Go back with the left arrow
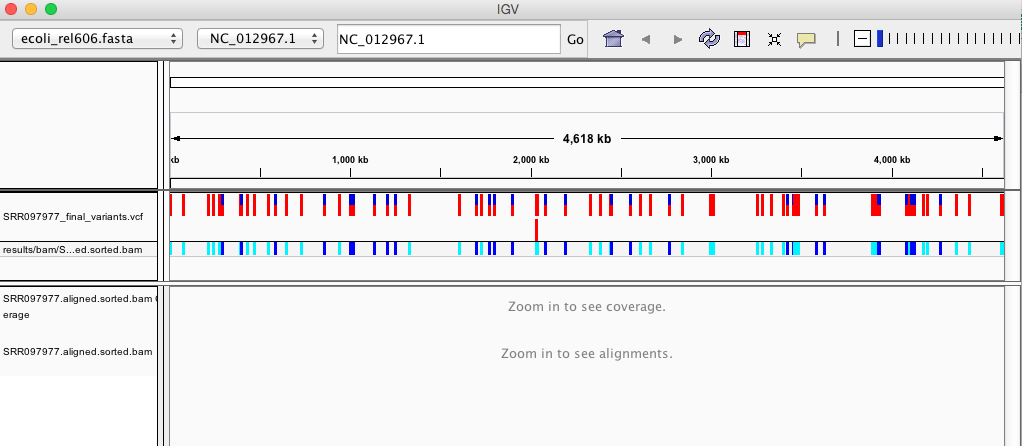 point(646,39)
